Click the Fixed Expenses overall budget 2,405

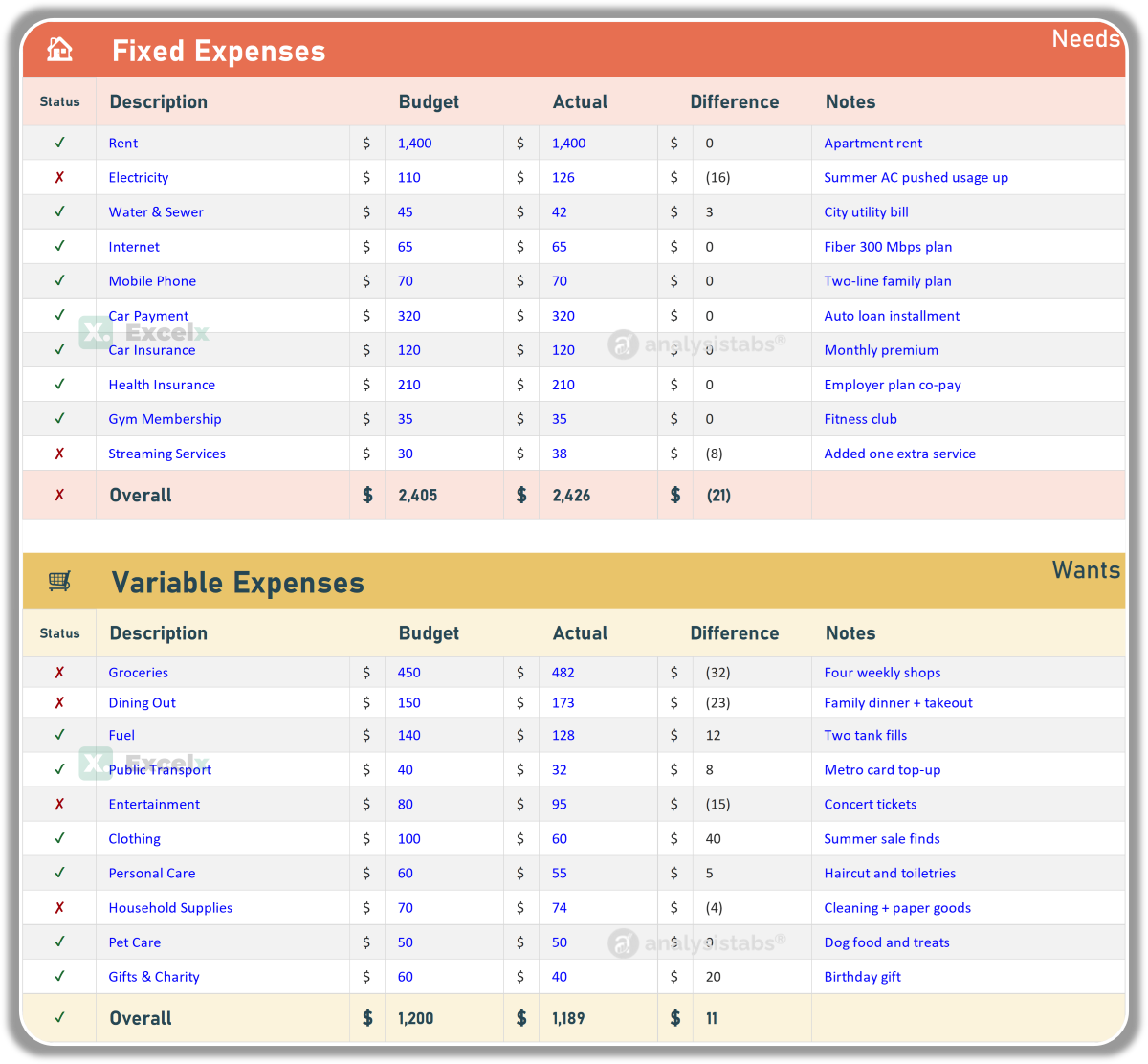coord(418,495)
